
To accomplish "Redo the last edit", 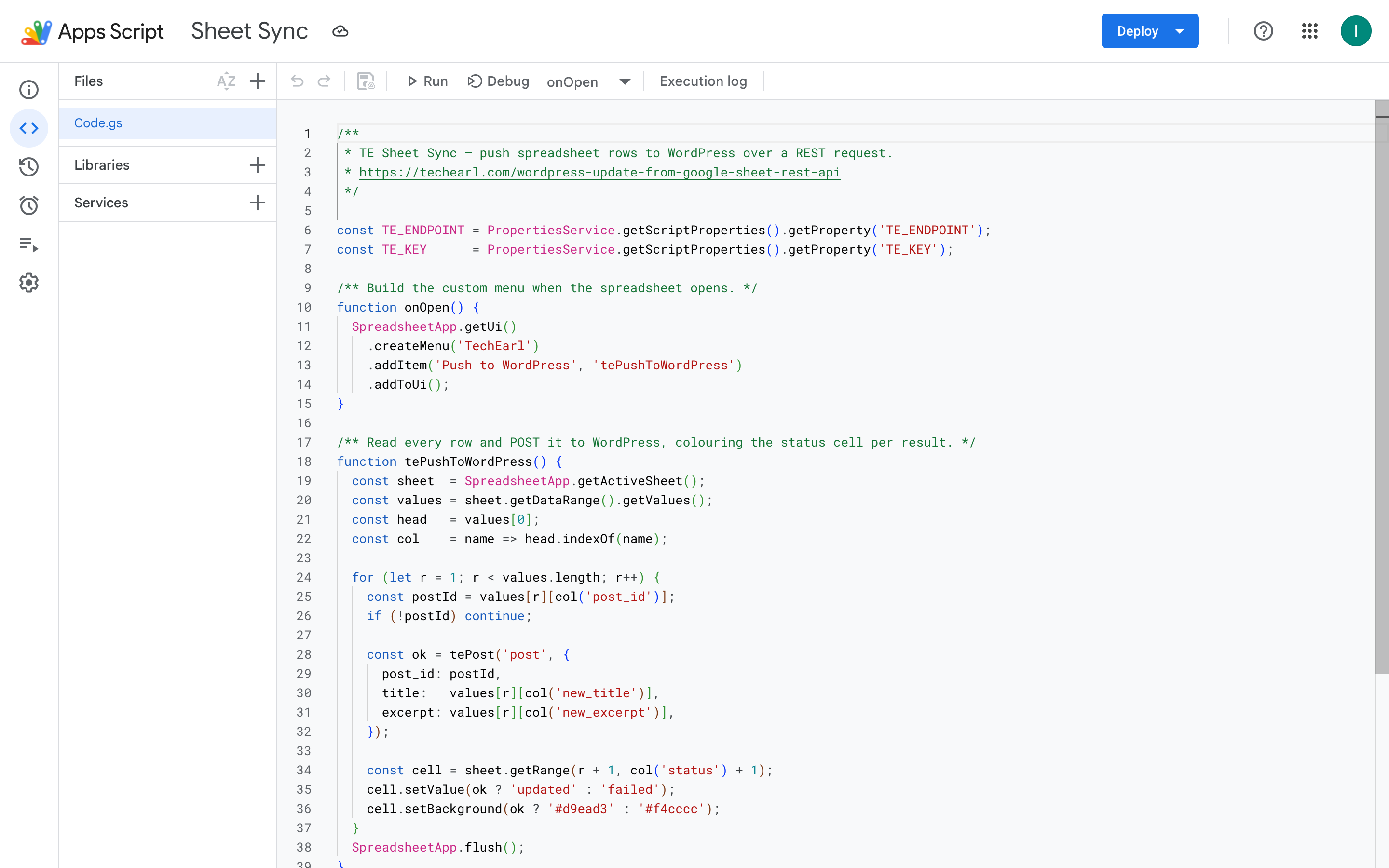I will pyautogui.click(x=324, y=81).
